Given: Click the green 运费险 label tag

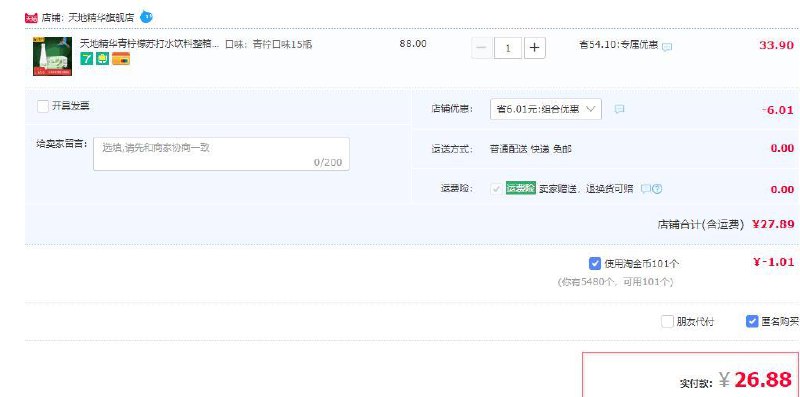Looking at the screenshot, I should point(520,188).
